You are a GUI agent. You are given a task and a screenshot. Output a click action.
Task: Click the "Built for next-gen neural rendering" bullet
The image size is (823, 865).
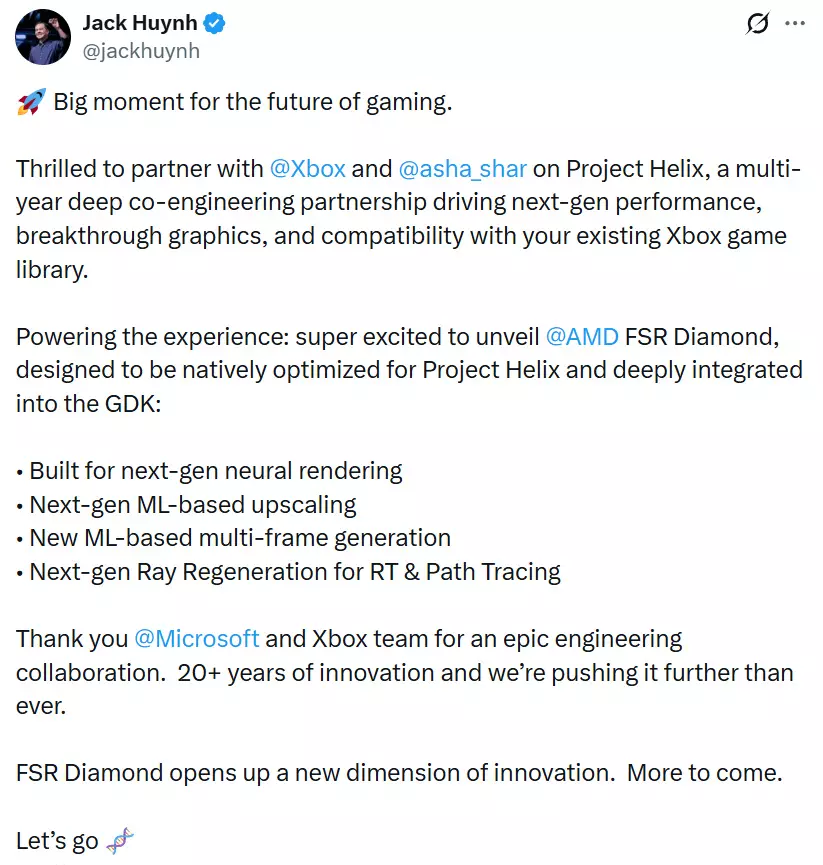[x=216, y=470]
